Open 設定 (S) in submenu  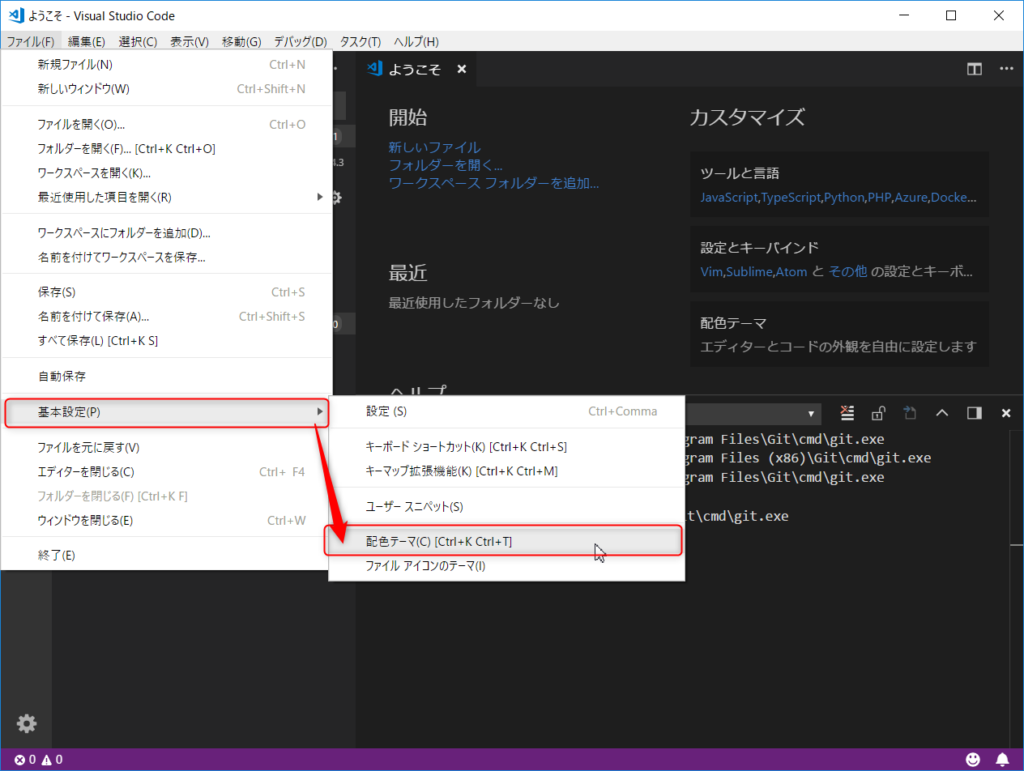[x=507, y=411]
